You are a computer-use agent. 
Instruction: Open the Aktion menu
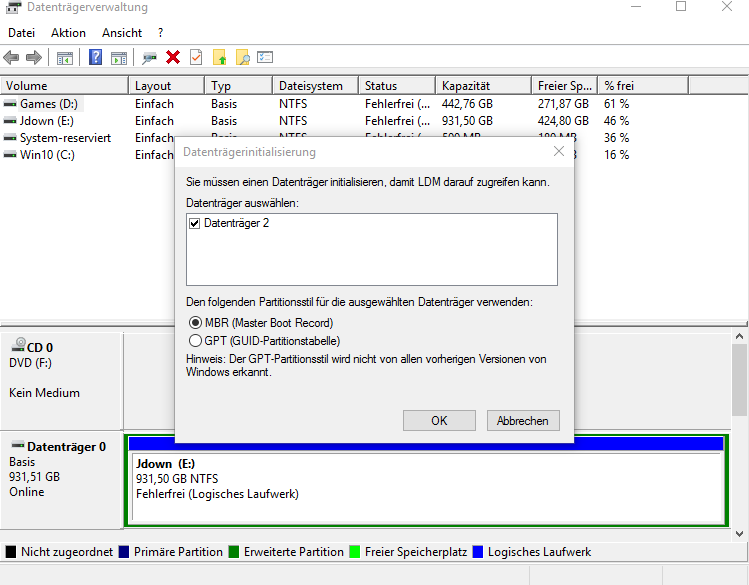coord(68,33)
